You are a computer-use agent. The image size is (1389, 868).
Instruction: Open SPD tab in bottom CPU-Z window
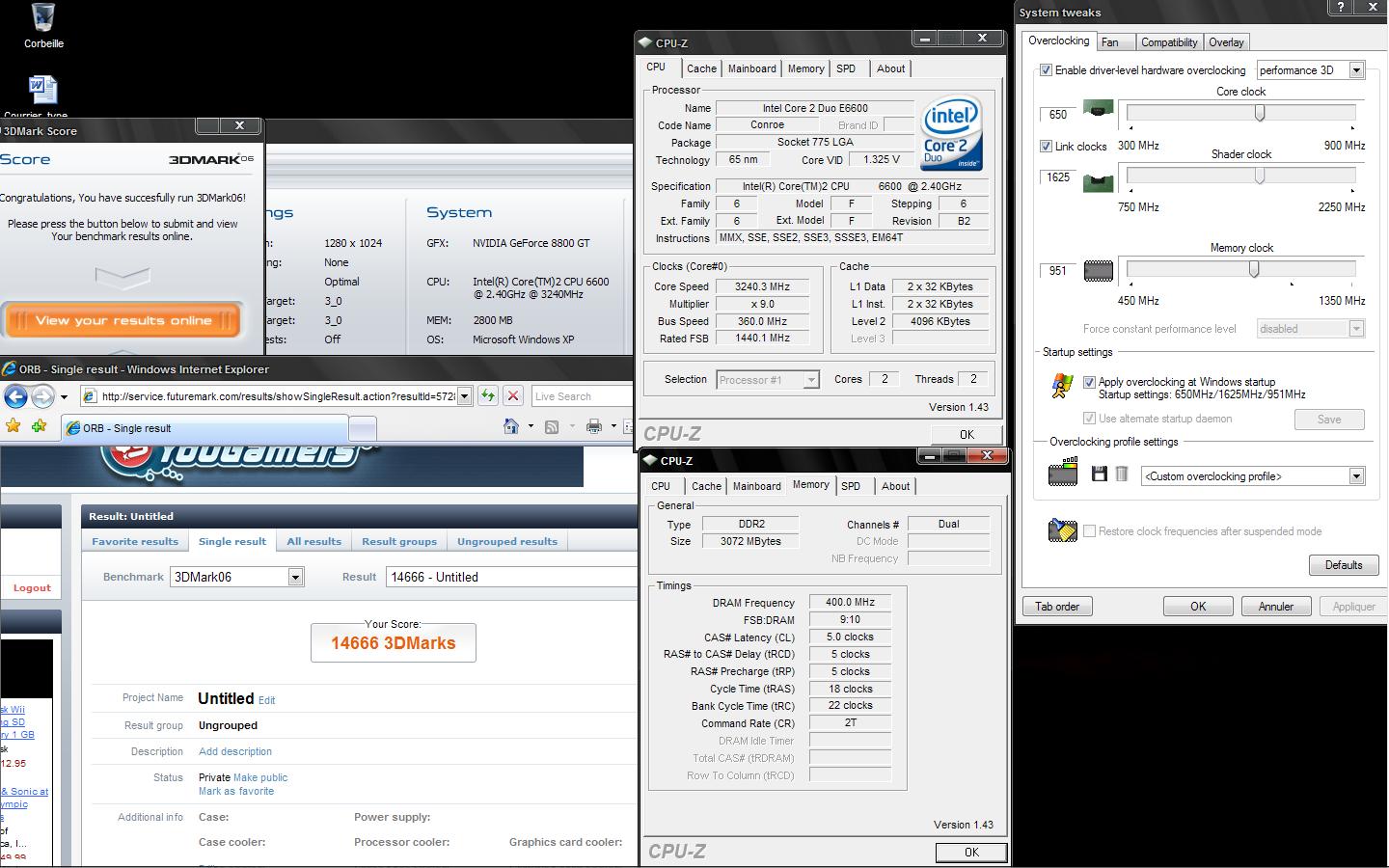tap(851, 486)
